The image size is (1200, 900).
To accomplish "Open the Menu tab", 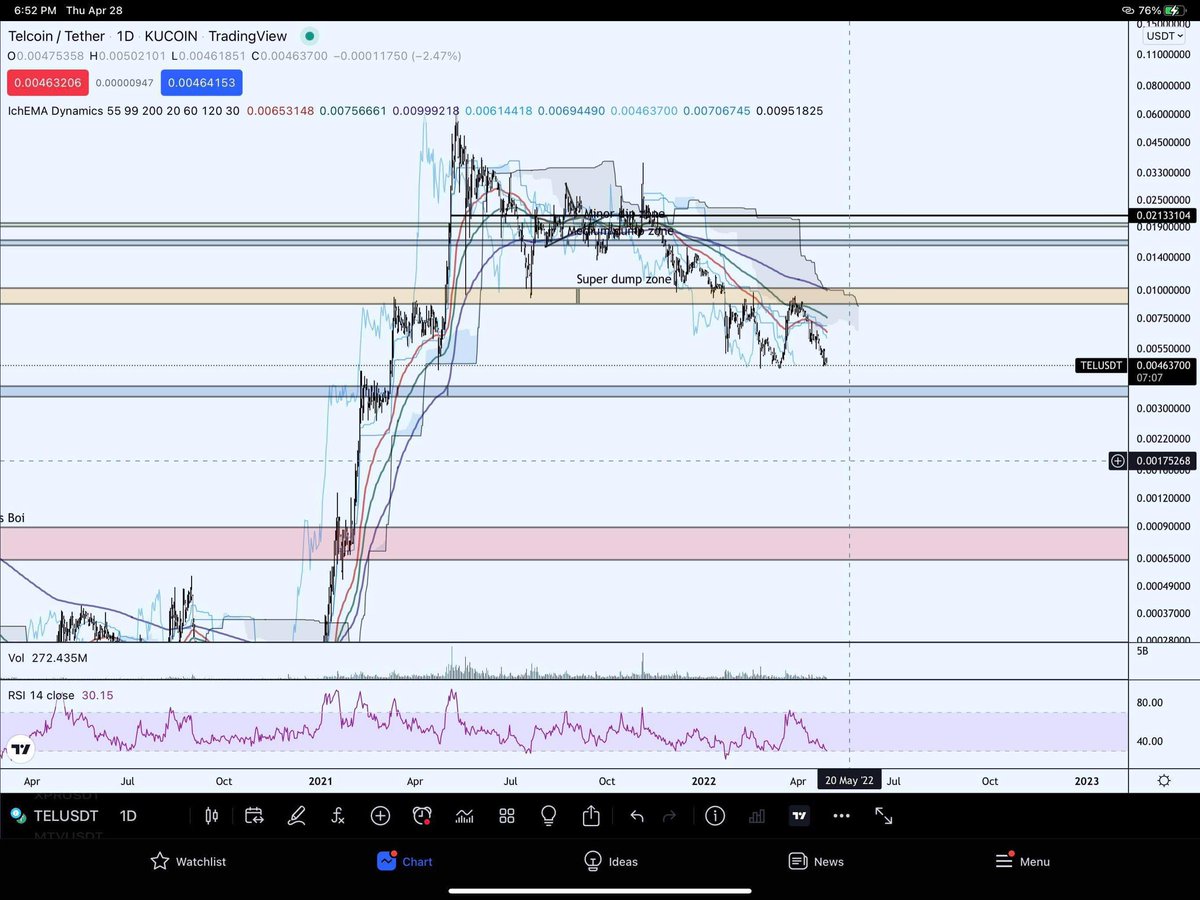I will [x=1023, y=861].
